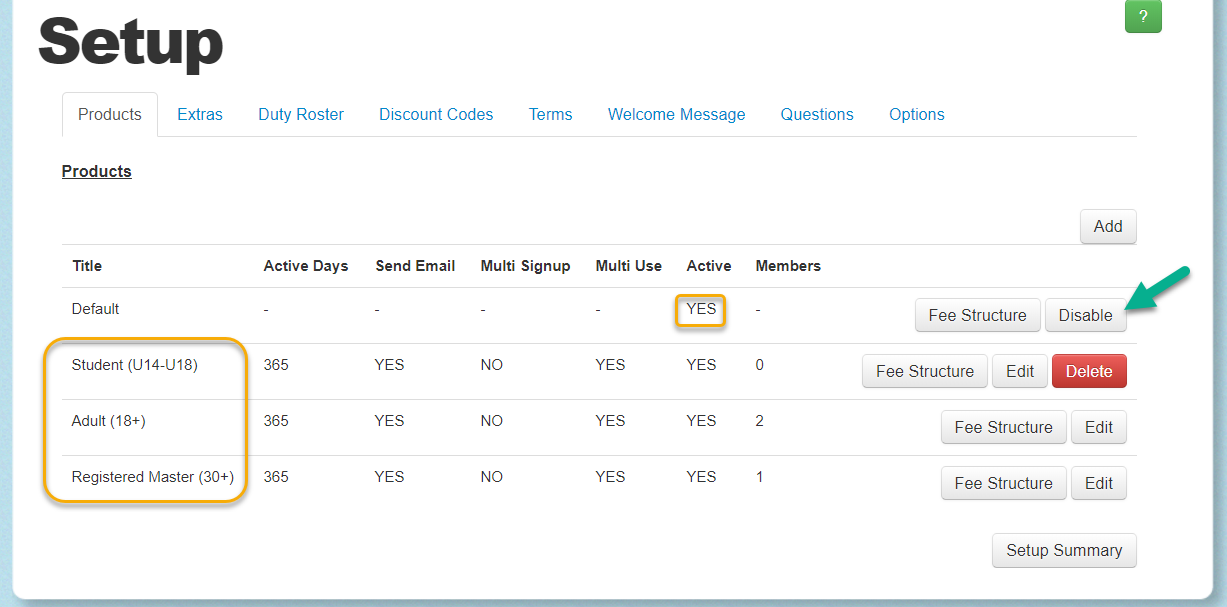Switch to the Questions tab

[x=817, y=114]
